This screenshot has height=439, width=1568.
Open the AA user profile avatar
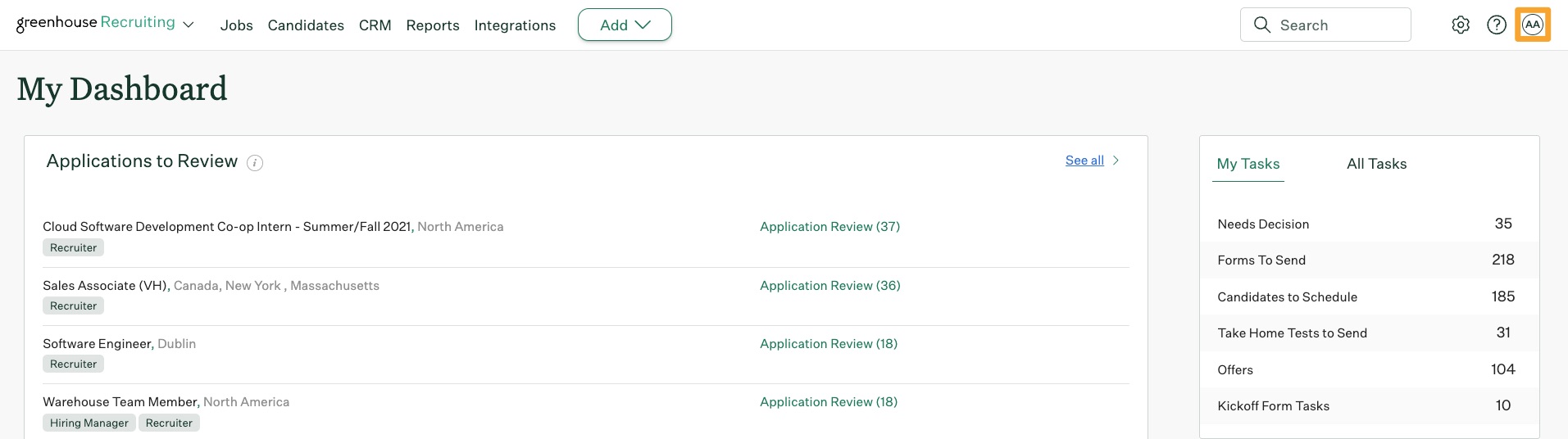[x=1532, y=25]
